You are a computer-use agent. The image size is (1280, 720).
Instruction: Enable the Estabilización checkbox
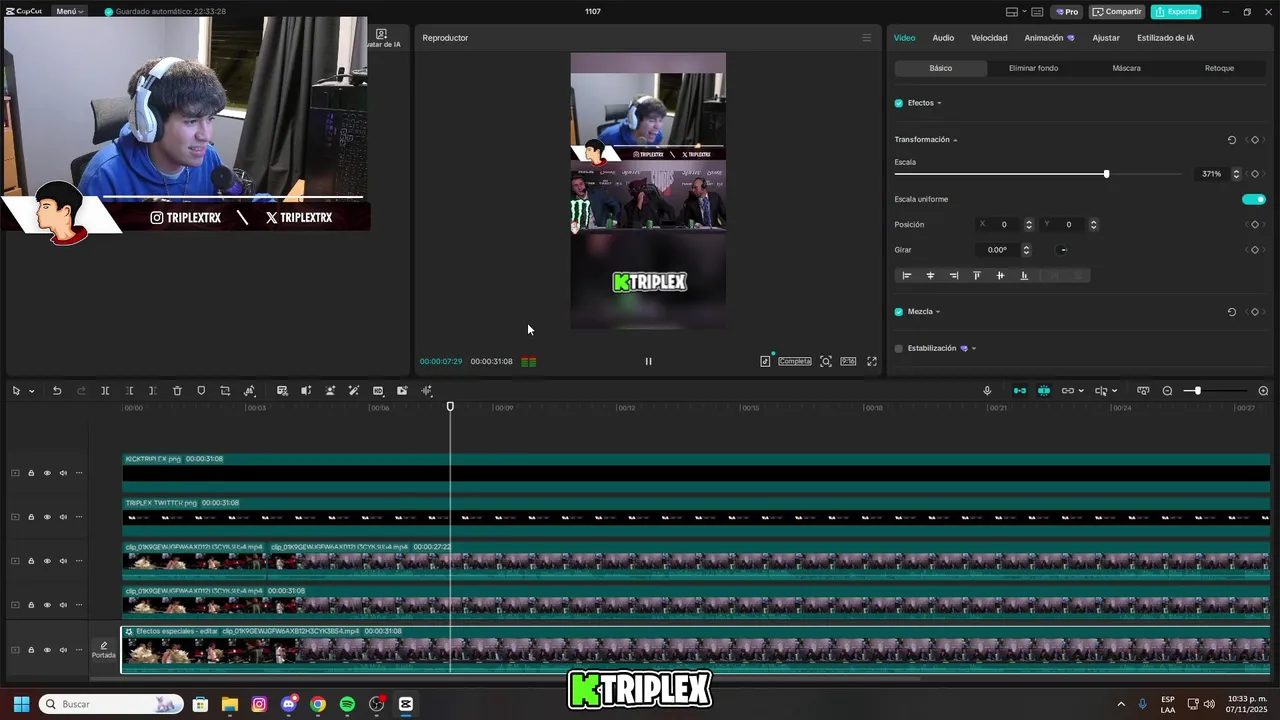coord(898,349)
